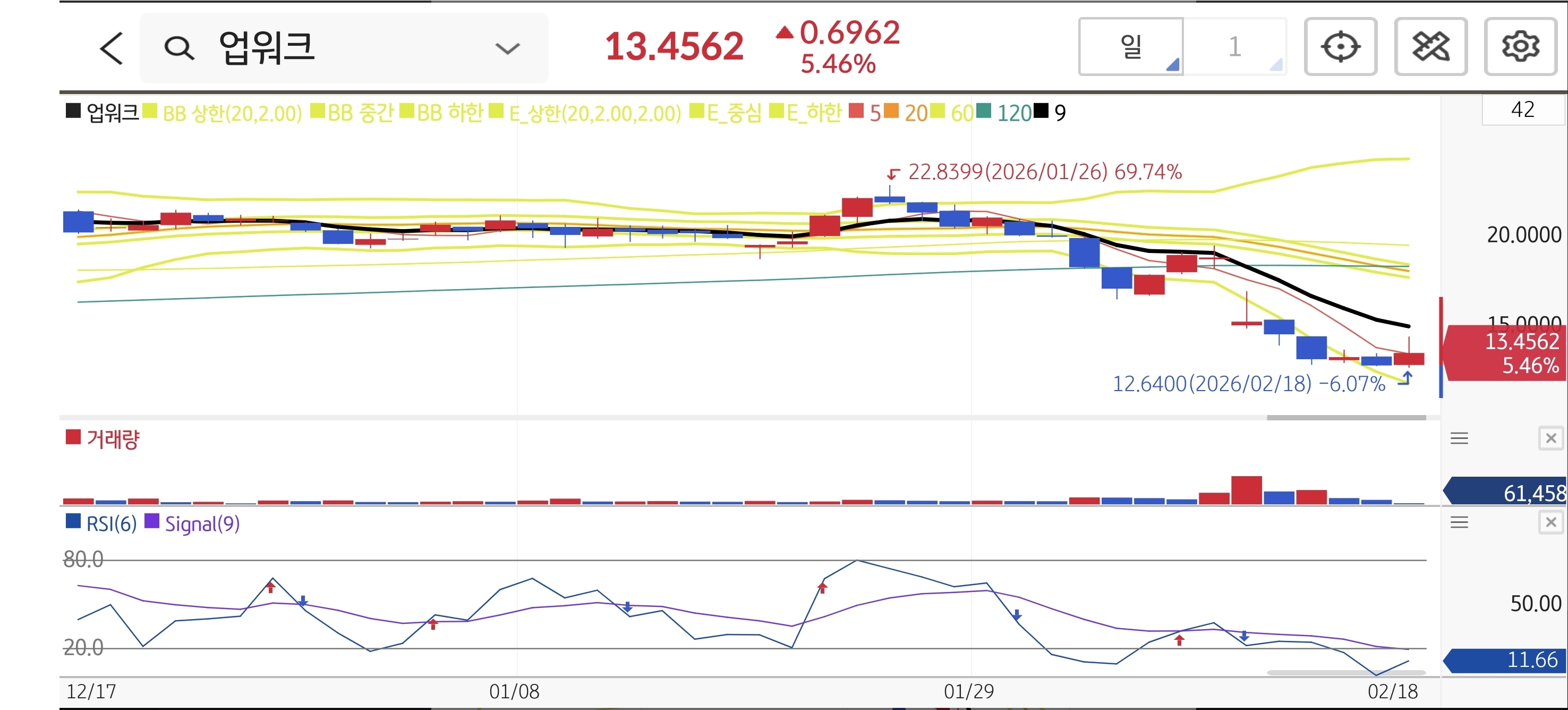Click the 거래량 volume legend swatch
This screenshot has height=710, width=1568.
(73, 437)
